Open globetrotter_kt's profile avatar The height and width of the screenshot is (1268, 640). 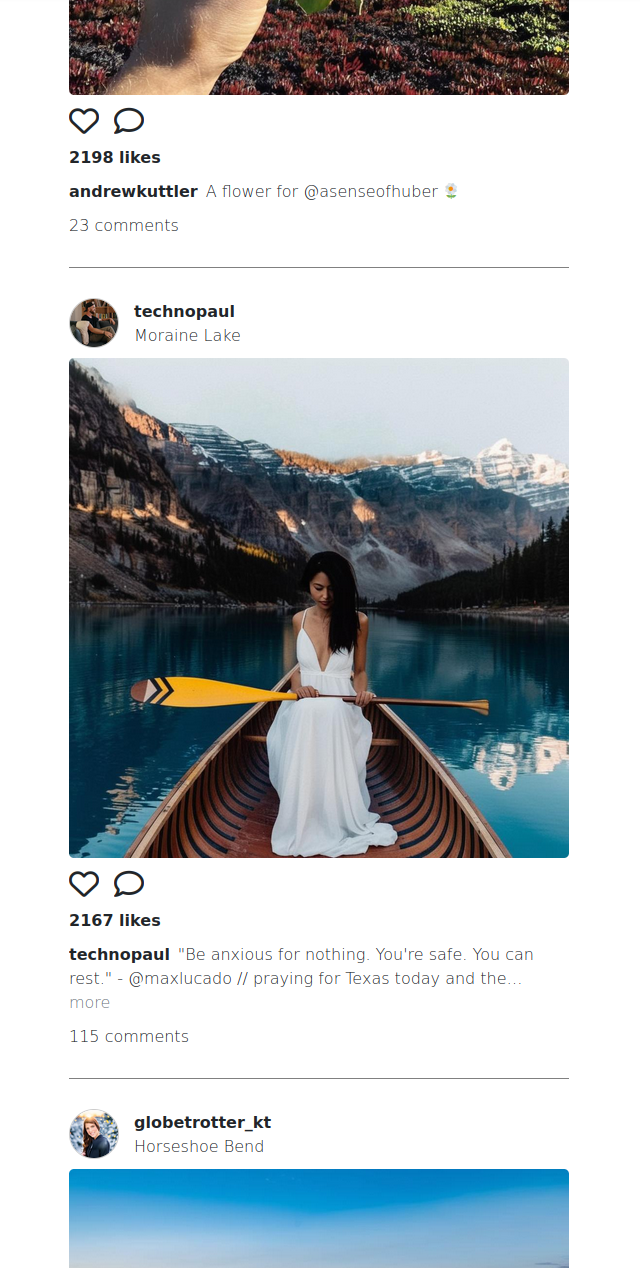click(x=94, y=1134)
